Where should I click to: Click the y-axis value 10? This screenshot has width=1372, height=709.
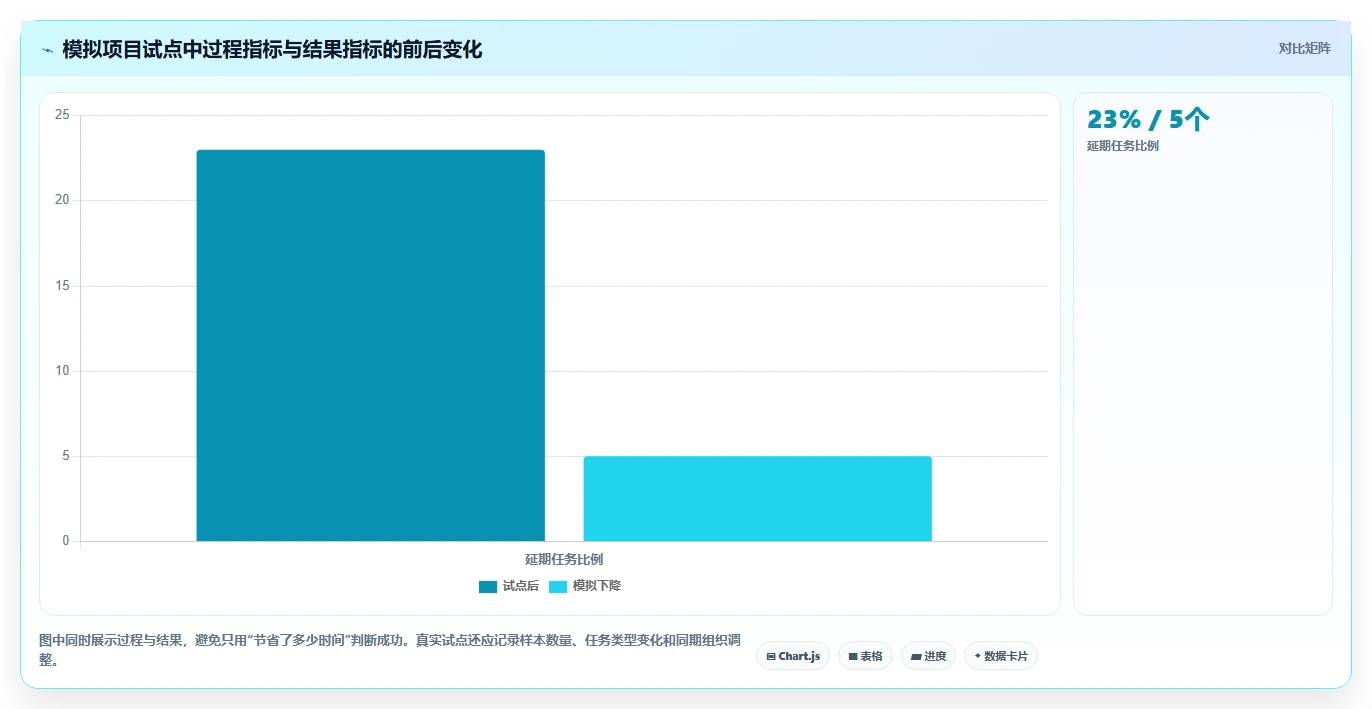click(62, 371)
